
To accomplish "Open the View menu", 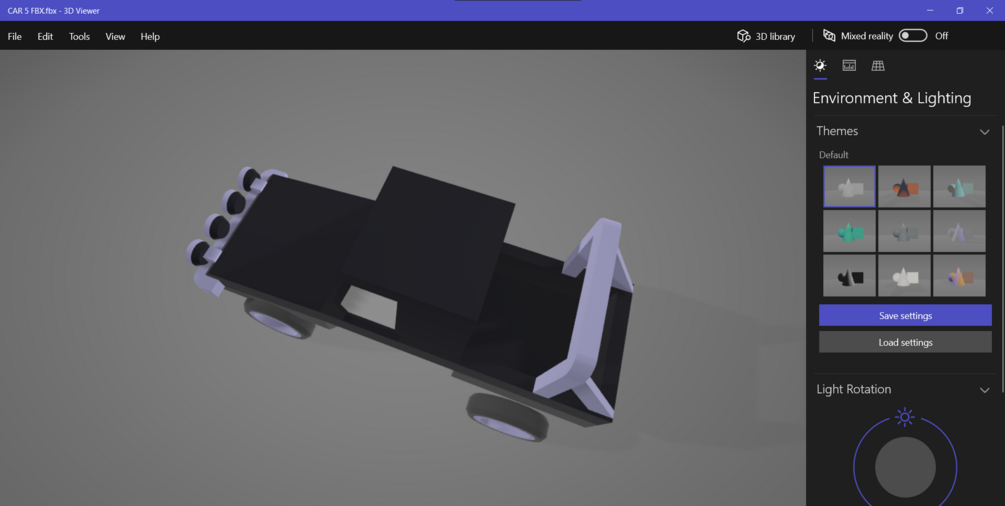I will [115, 37].
